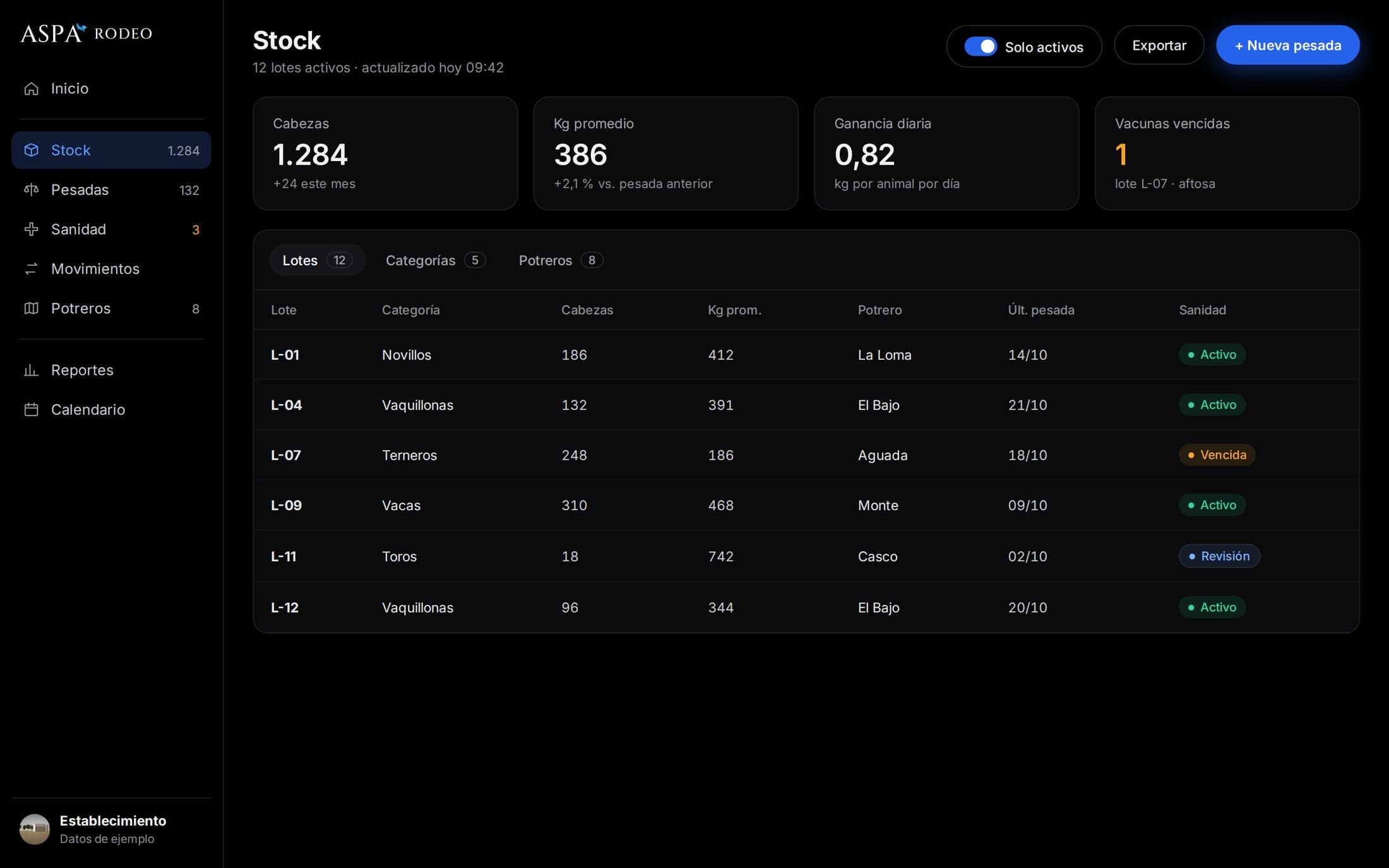
Task: Click the Monte potrero cell
Action: 878,505
